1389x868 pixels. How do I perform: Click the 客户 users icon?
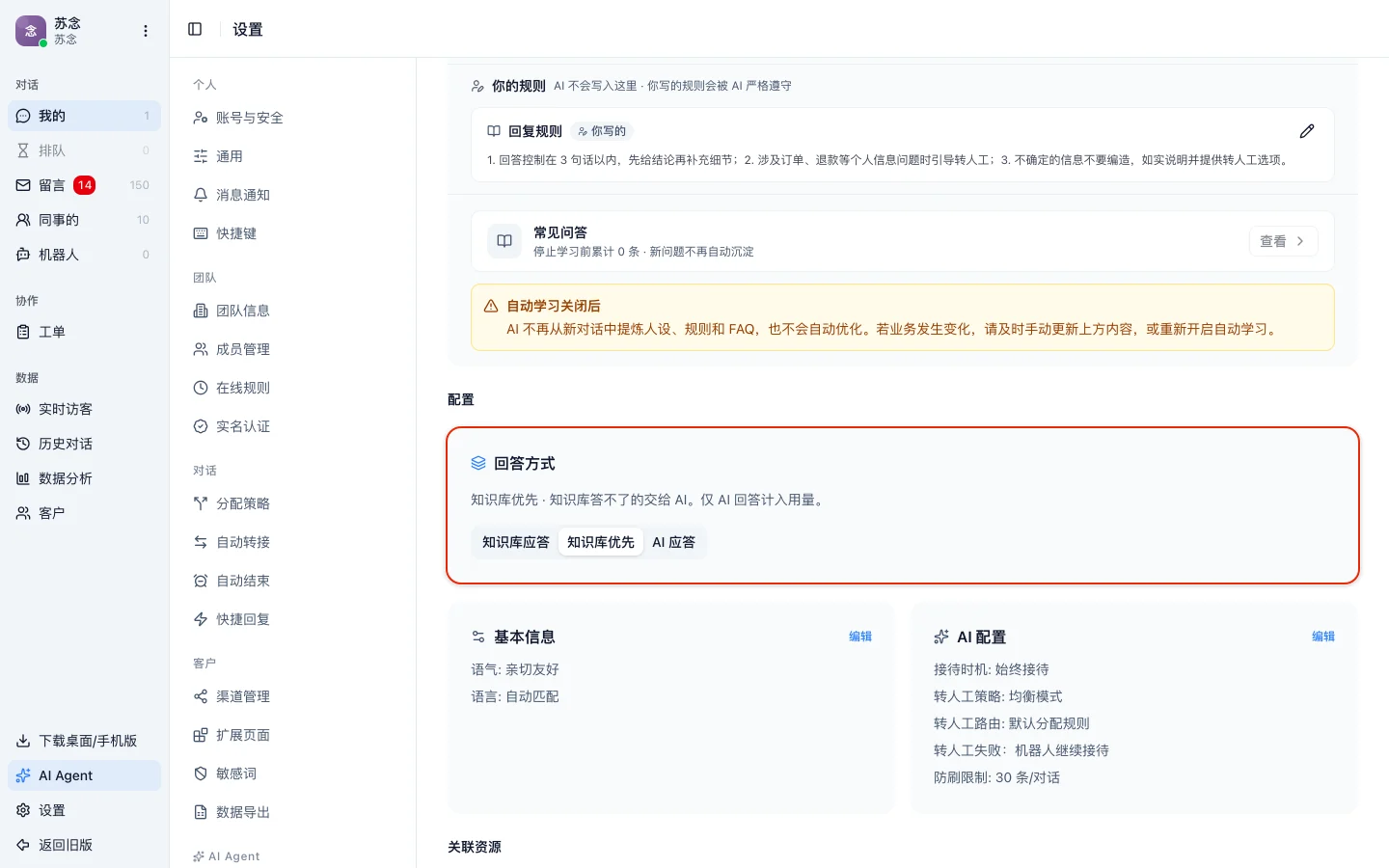tap(23, 513)
